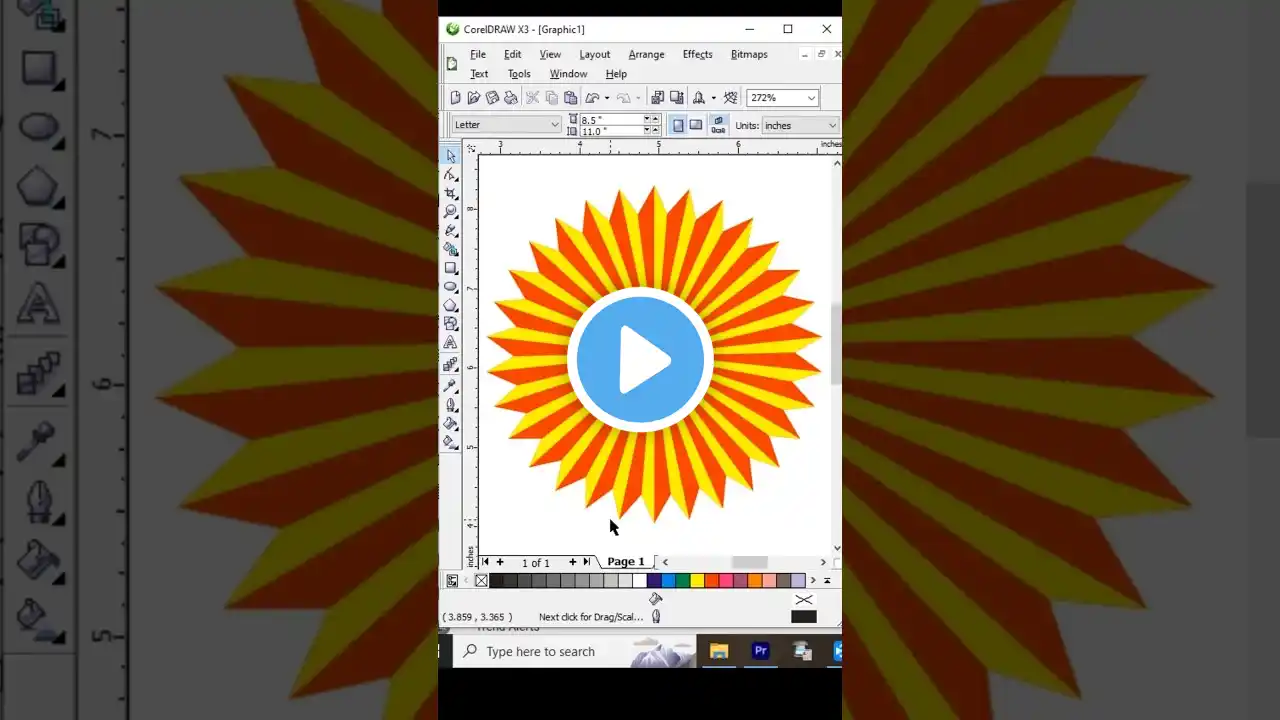Click the Copy icon
This screenshot has height=720, width=1280.
point(551,97)
